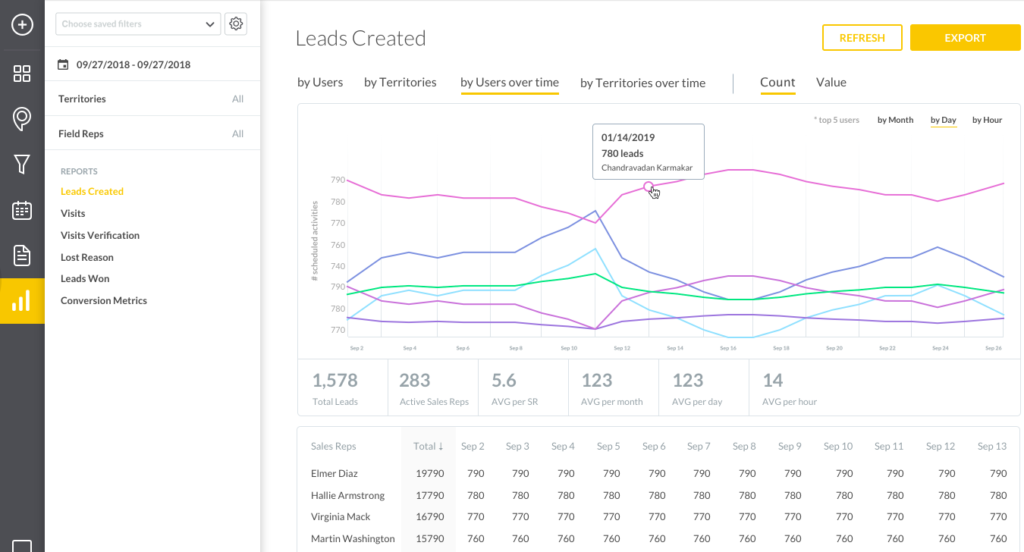1024x552 pixels.
Task: Open Leads Created report
Action: [92, 191]
